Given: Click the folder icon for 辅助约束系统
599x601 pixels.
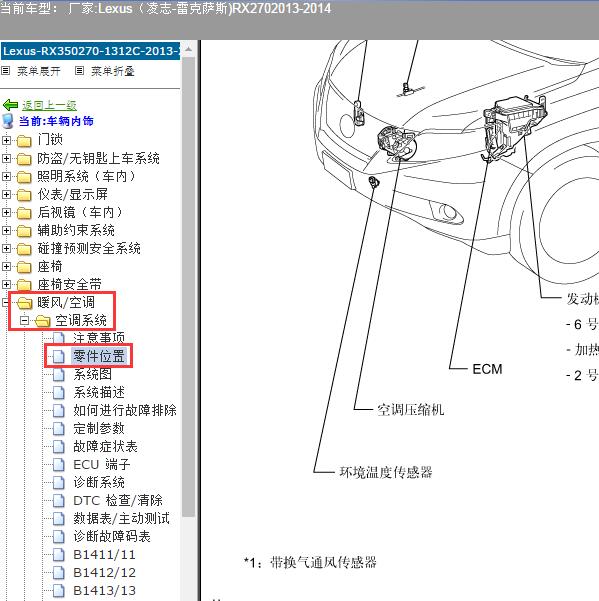Looking at the screenshot, I should (x=24, y=230).
